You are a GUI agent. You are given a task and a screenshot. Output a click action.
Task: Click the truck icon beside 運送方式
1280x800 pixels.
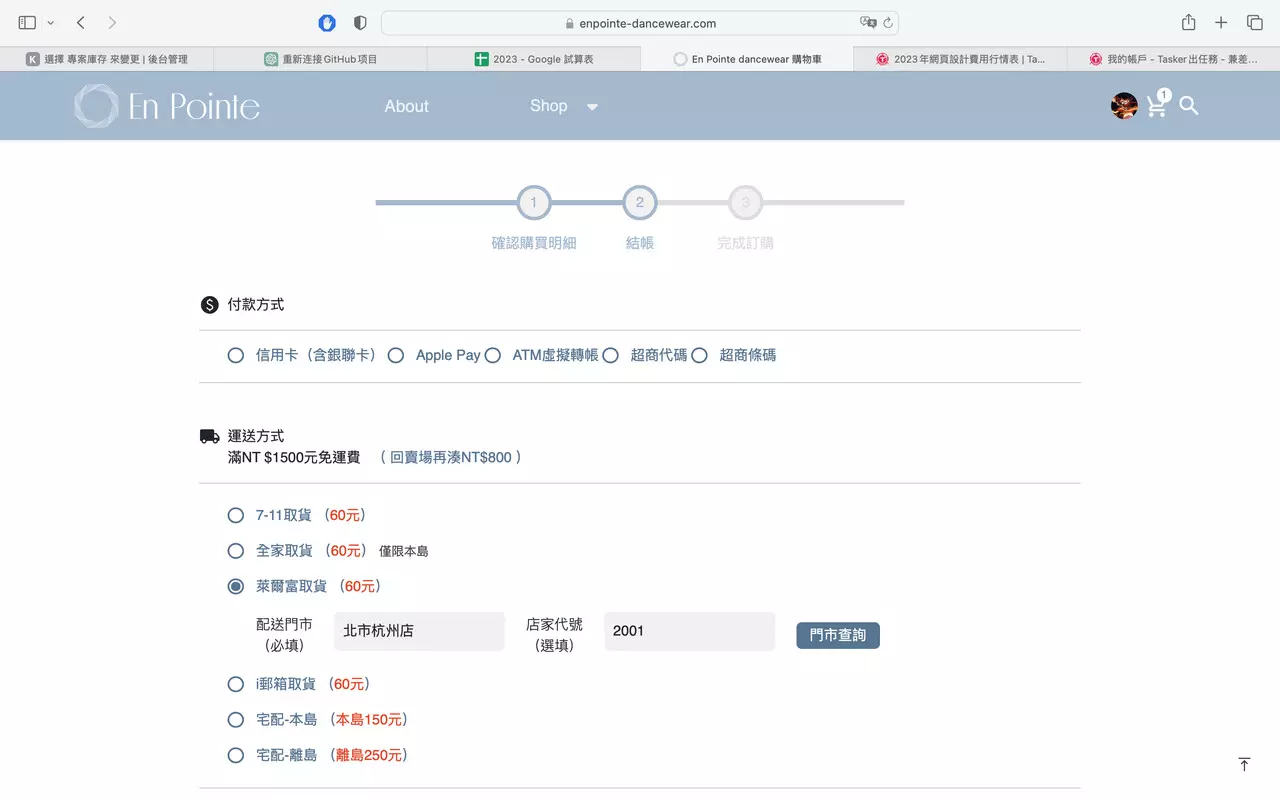(209, 434)
